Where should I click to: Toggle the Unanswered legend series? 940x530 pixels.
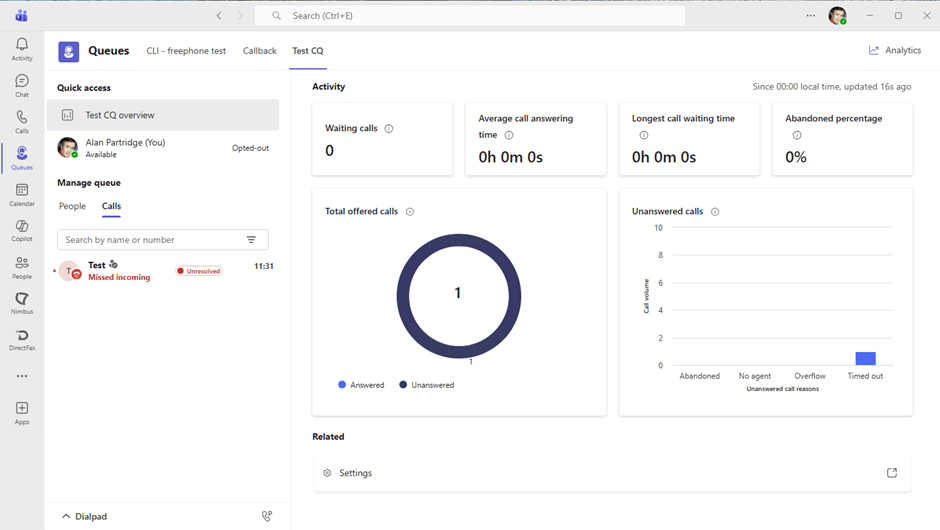click(x=426, y=385)
